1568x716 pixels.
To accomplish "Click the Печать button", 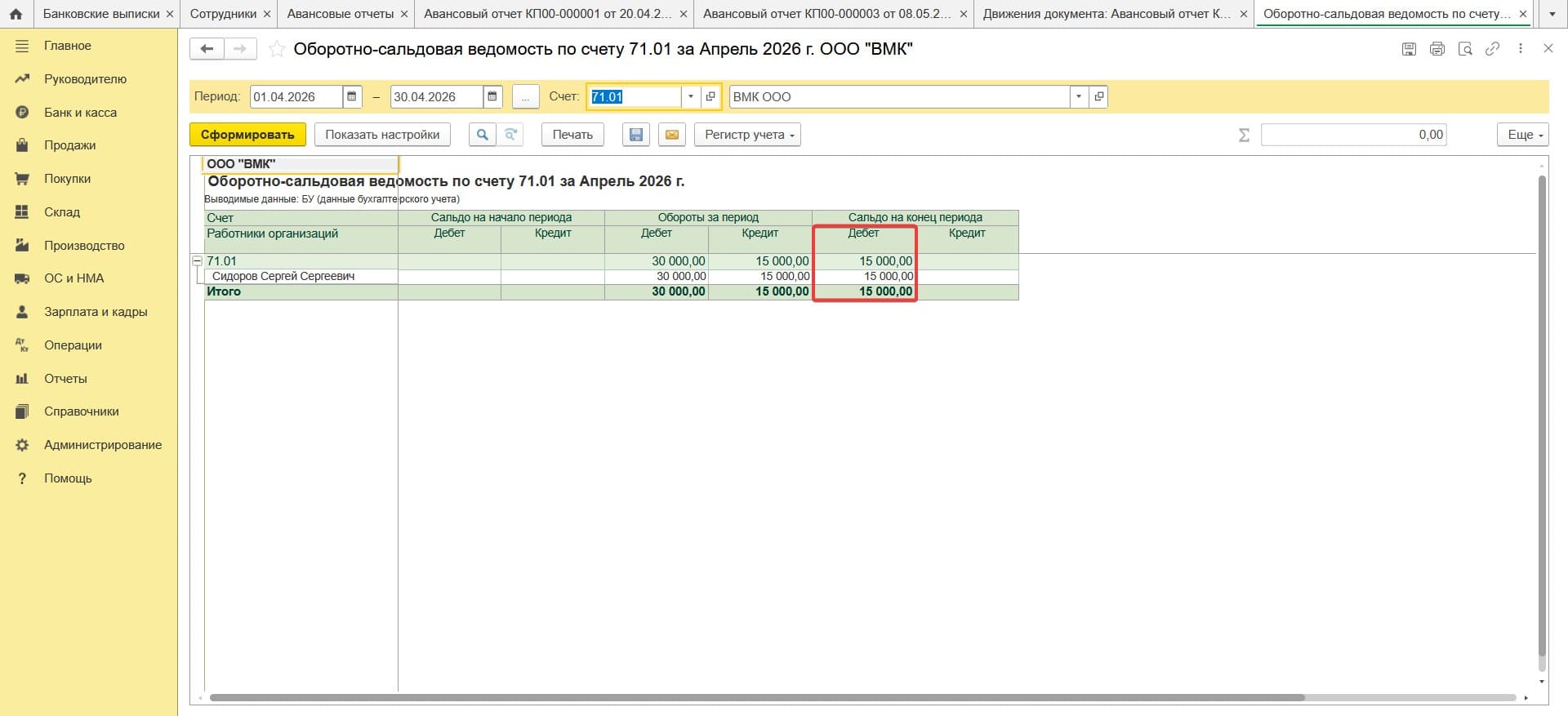I will (572, 135).
